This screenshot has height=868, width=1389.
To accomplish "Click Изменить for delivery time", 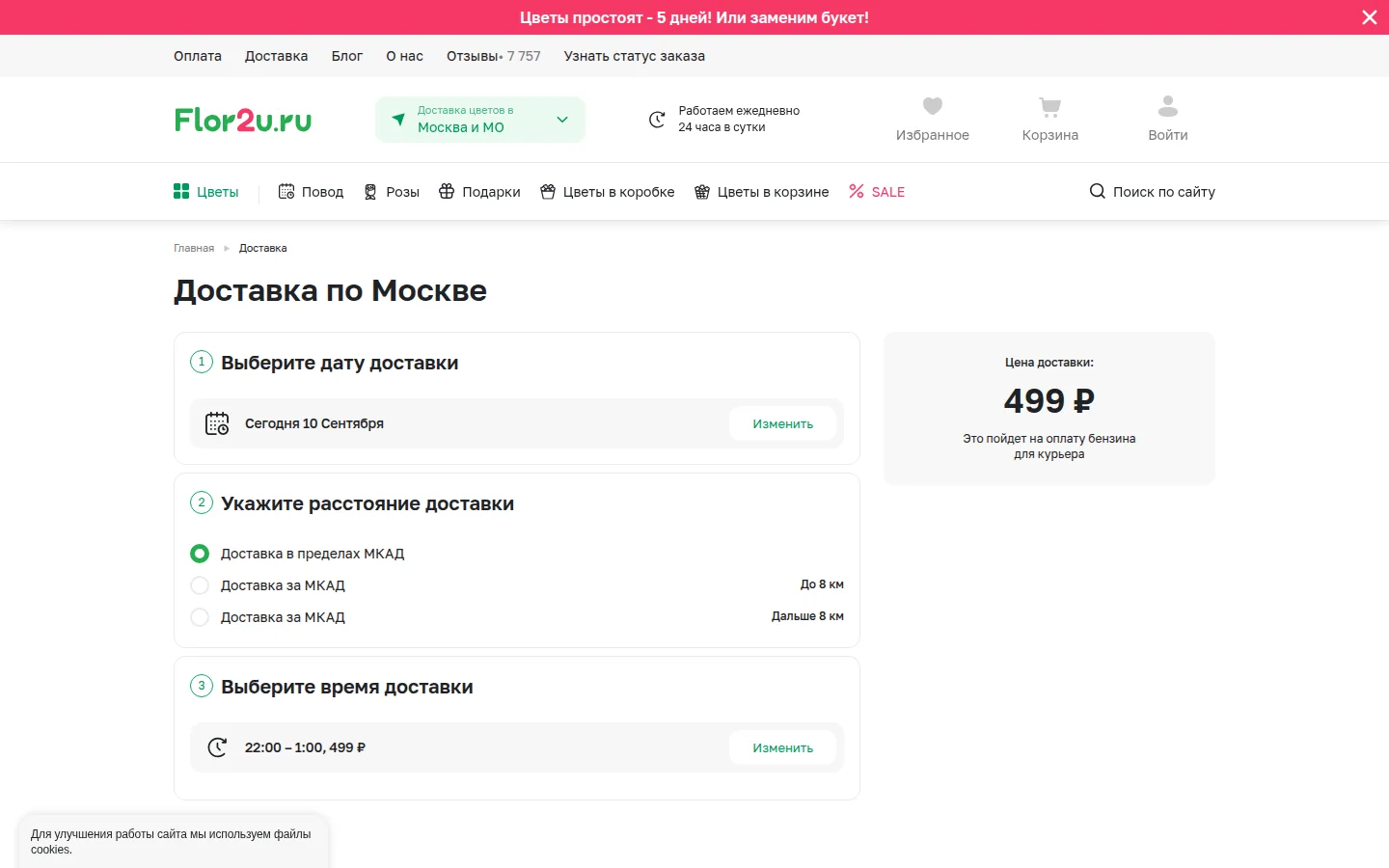I will point(783,747).
